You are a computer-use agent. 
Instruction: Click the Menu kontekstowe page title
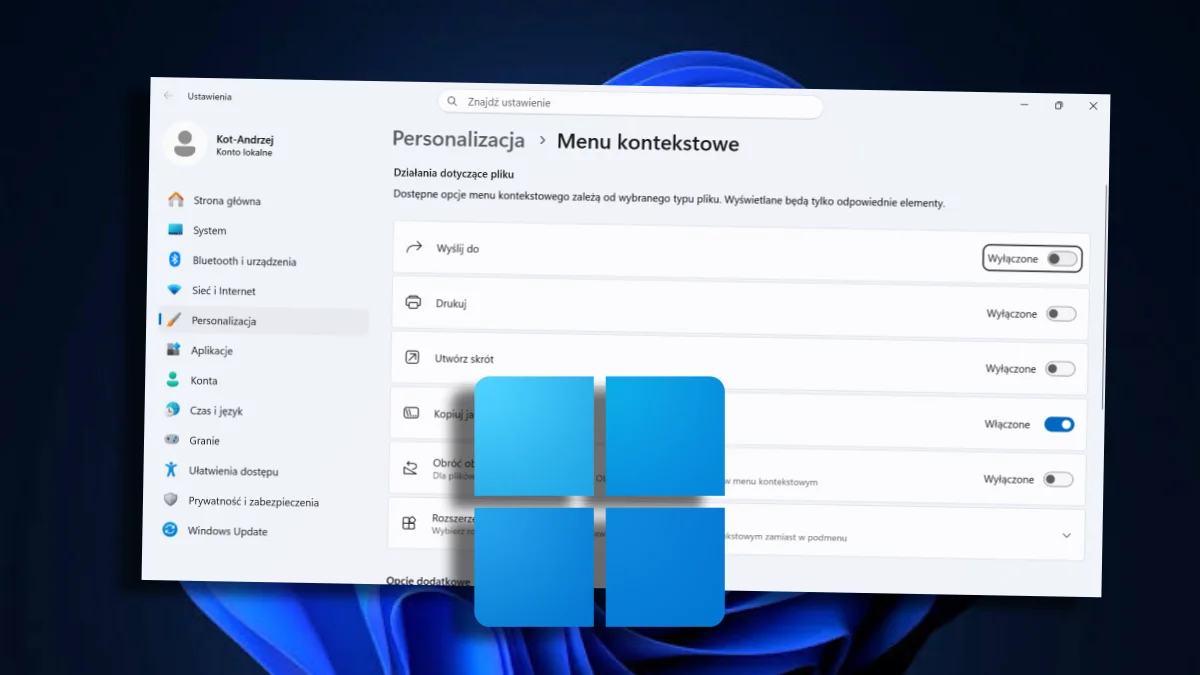[648, 143]
